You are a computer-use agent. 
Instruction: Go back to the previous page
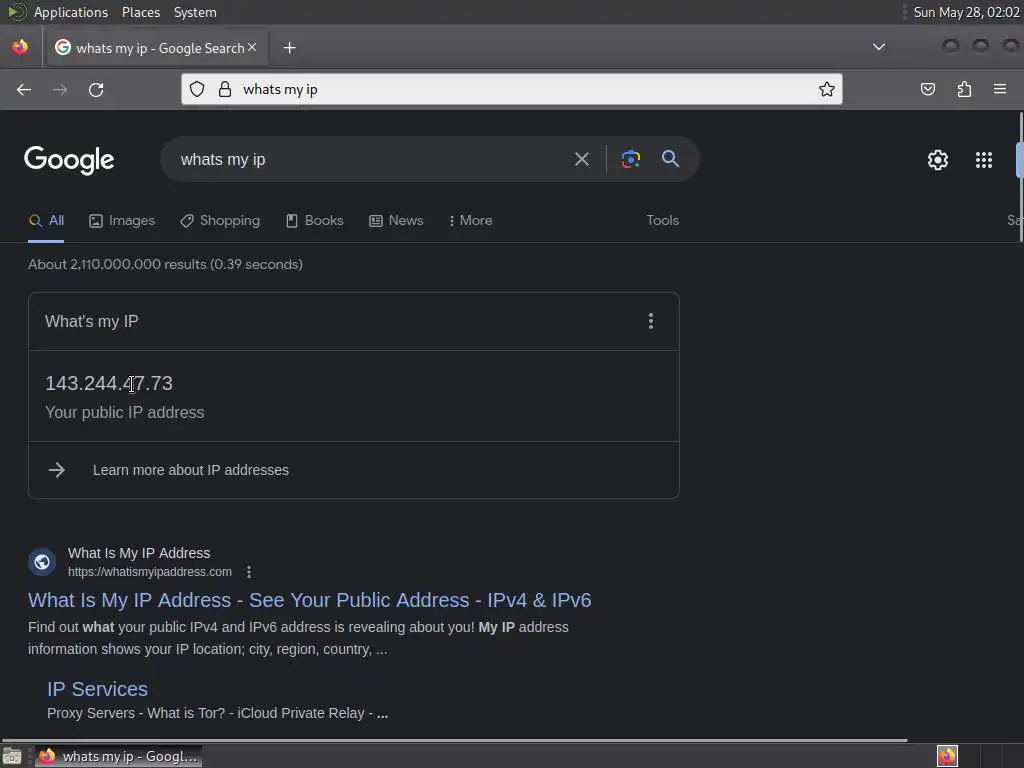pos(24,89)
